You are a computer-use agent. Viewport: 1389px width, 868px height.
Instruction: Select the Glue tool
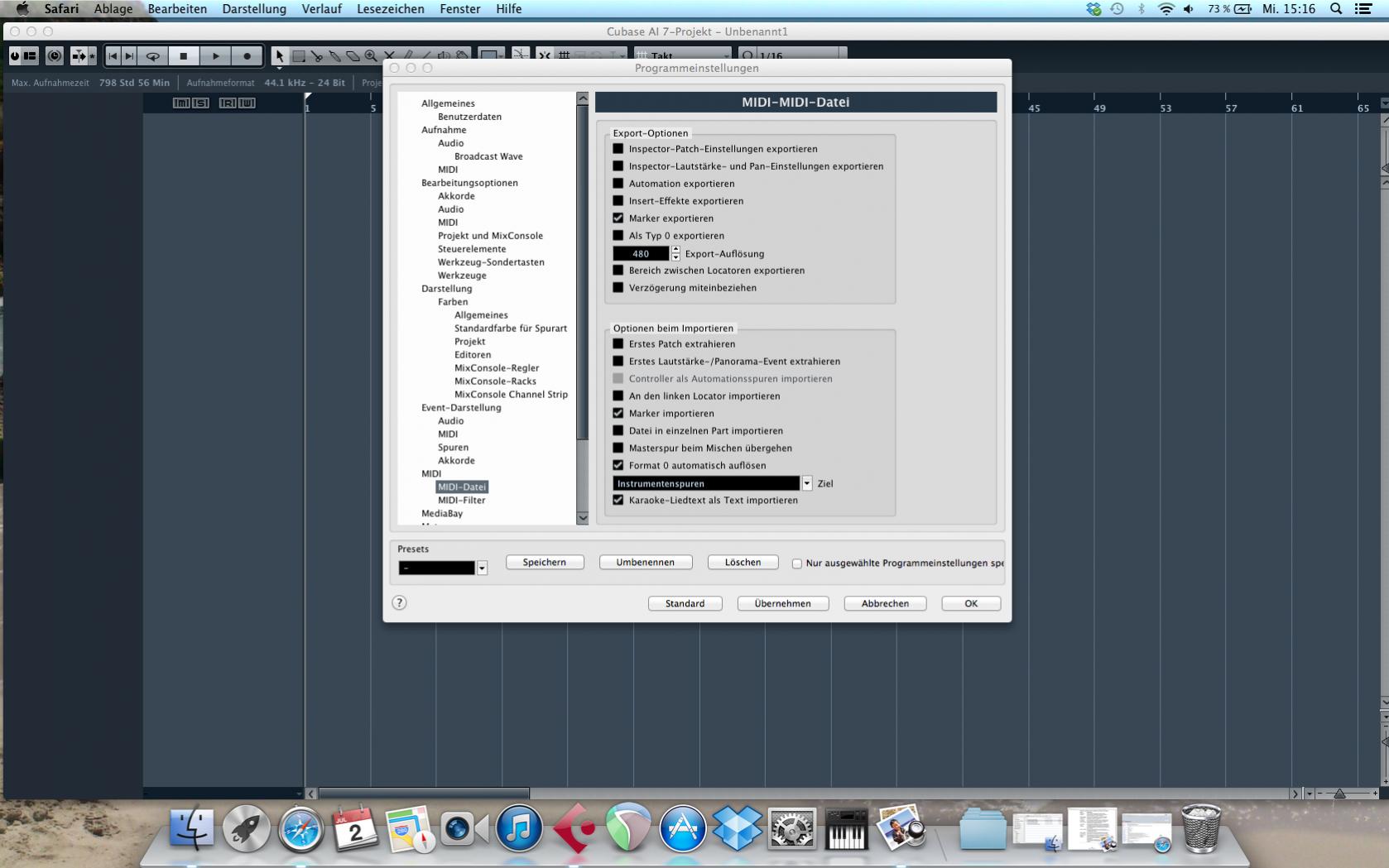(x=335, y=56)
